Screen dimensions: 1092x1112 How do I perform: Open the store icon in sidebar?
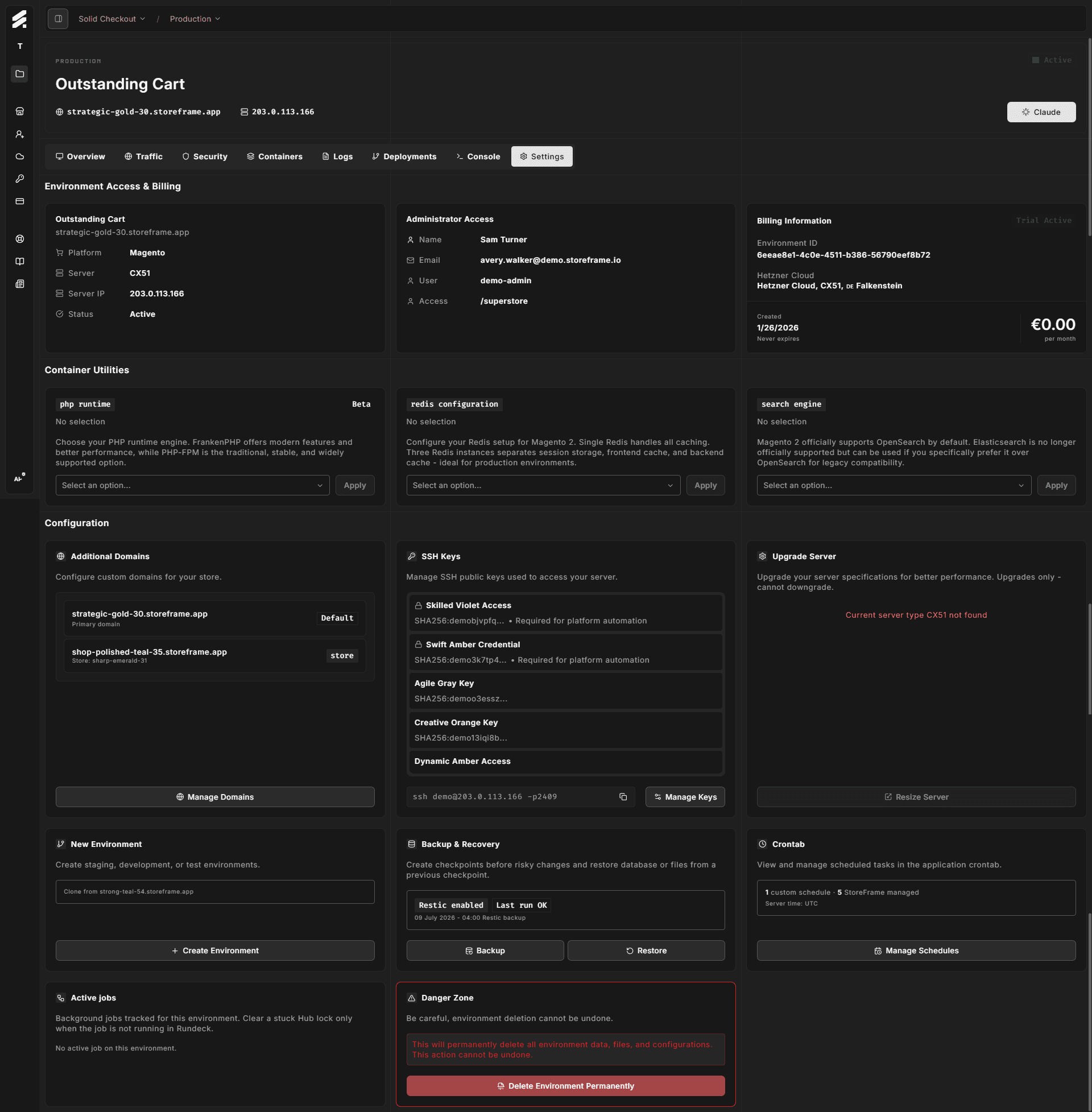click(19, 111)
